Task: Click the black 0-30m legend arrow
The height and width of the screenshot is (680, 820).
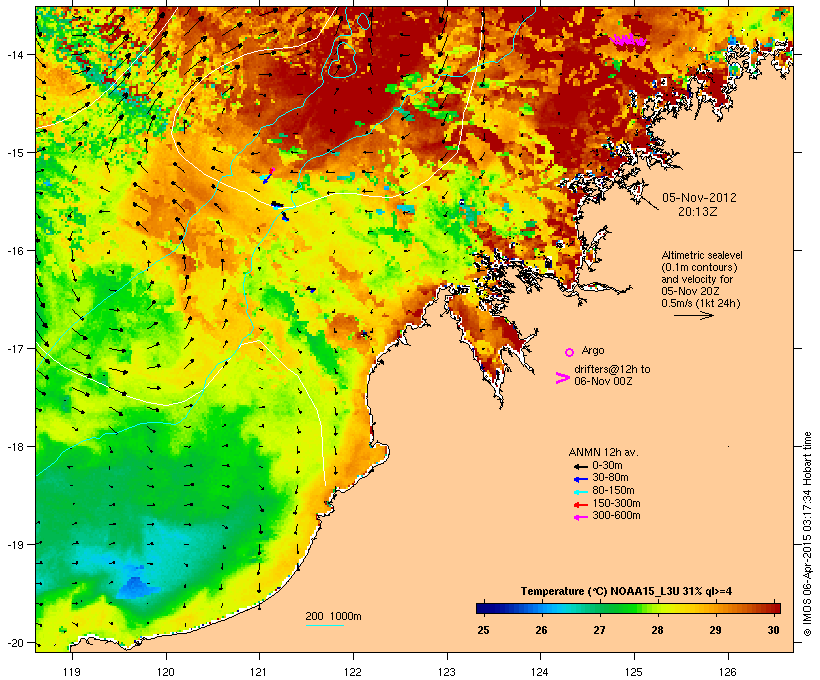Action: pos(581,466)
